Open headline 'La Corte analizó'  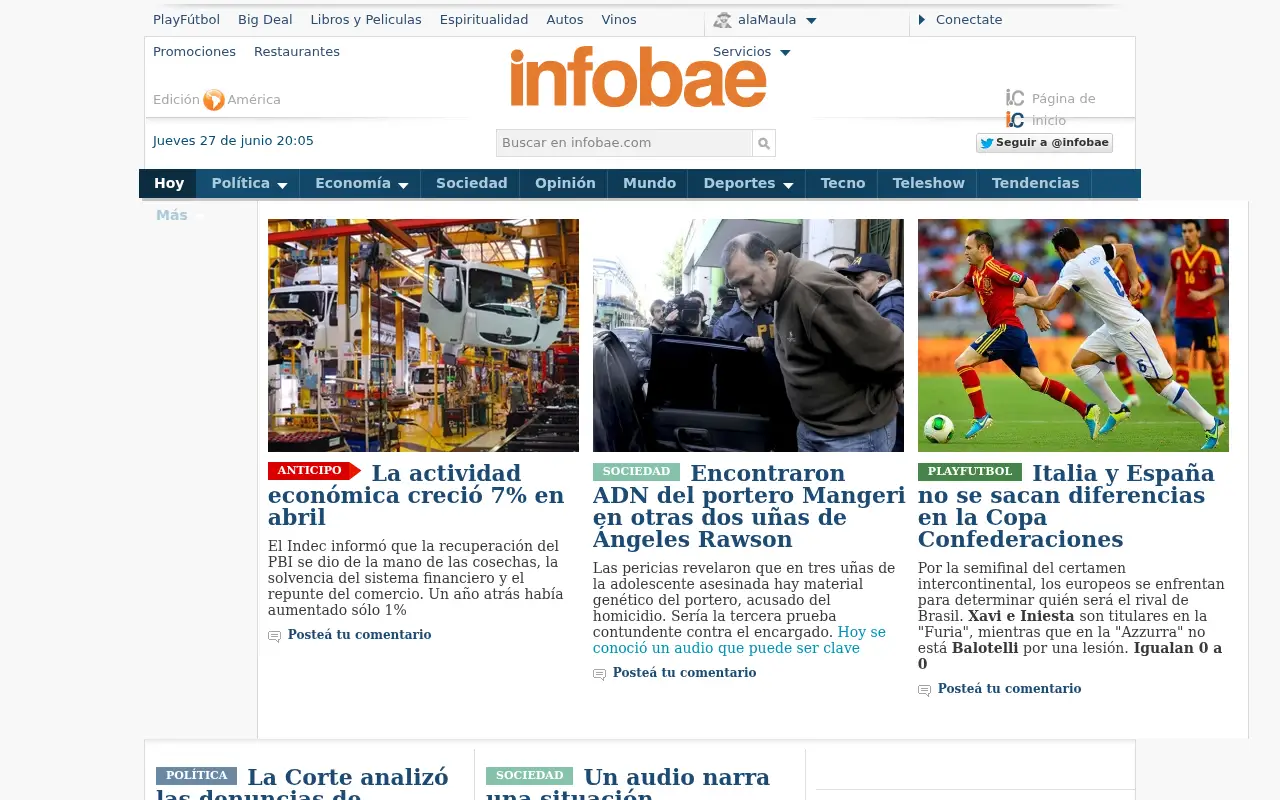pos(303,783)
